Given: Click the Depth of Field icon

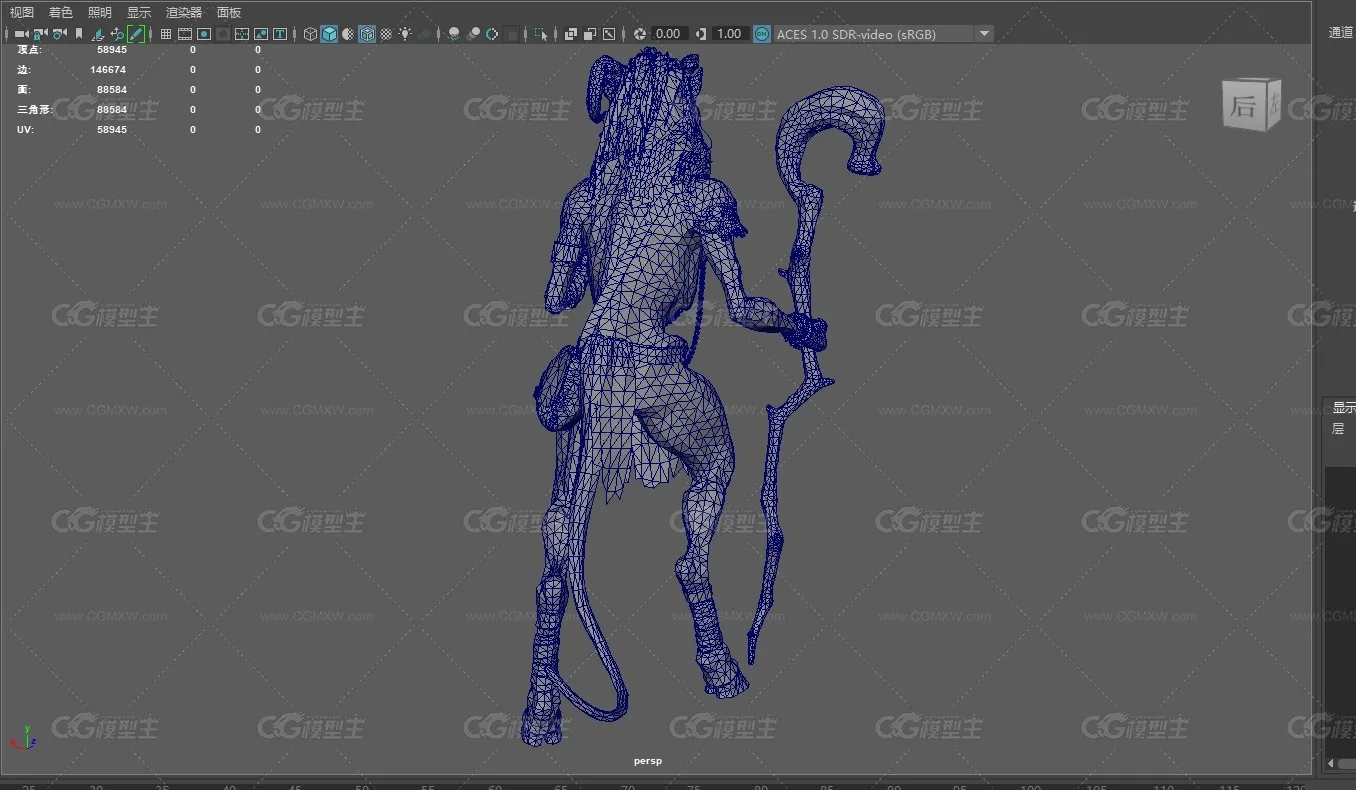Looking at the screenshot, I should [512, 34].
